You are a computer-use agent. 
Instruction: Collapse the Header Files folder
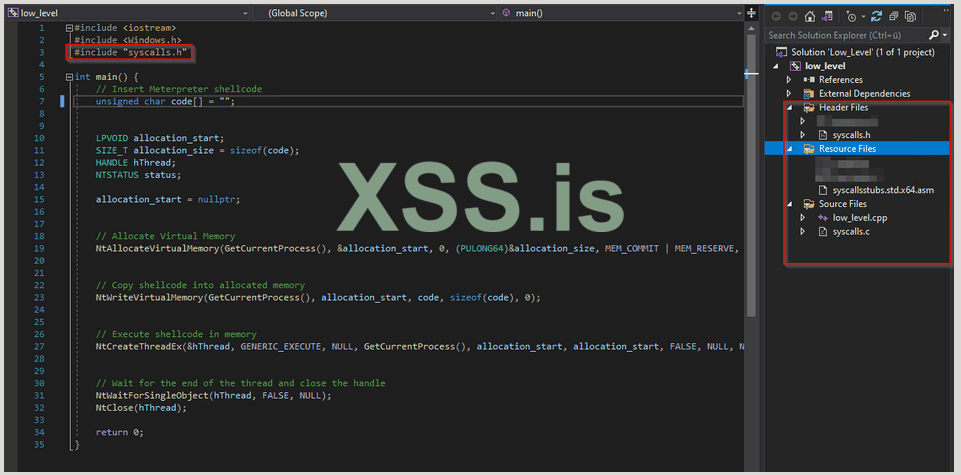789,107
